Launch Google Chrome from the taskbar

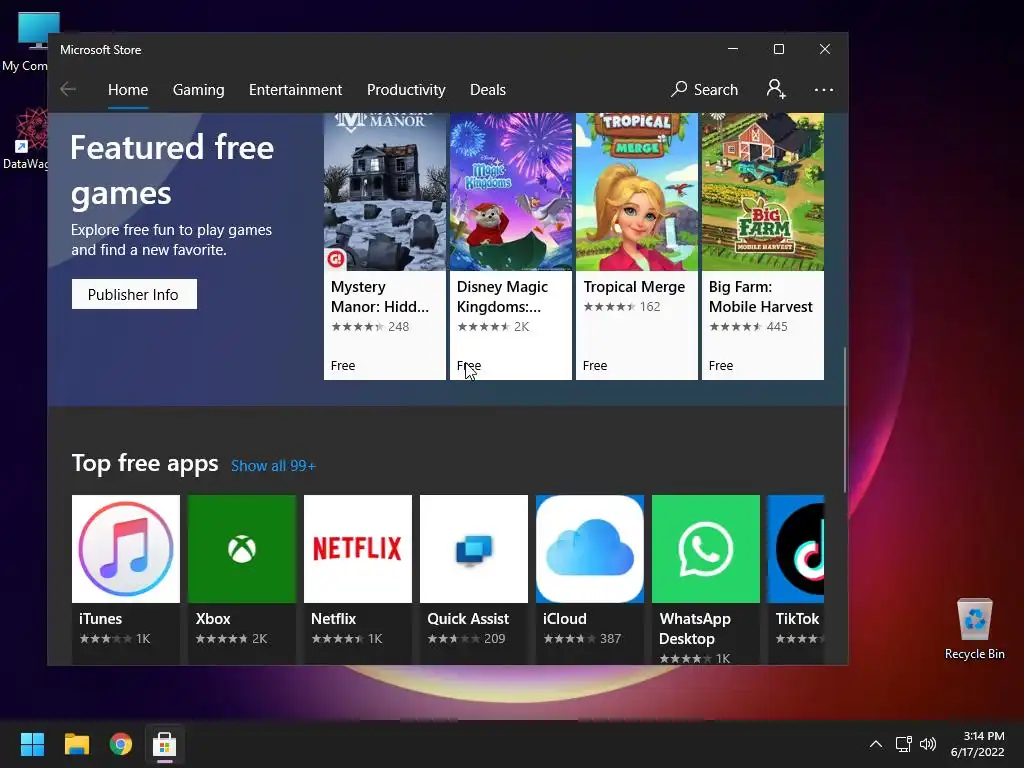121,744
